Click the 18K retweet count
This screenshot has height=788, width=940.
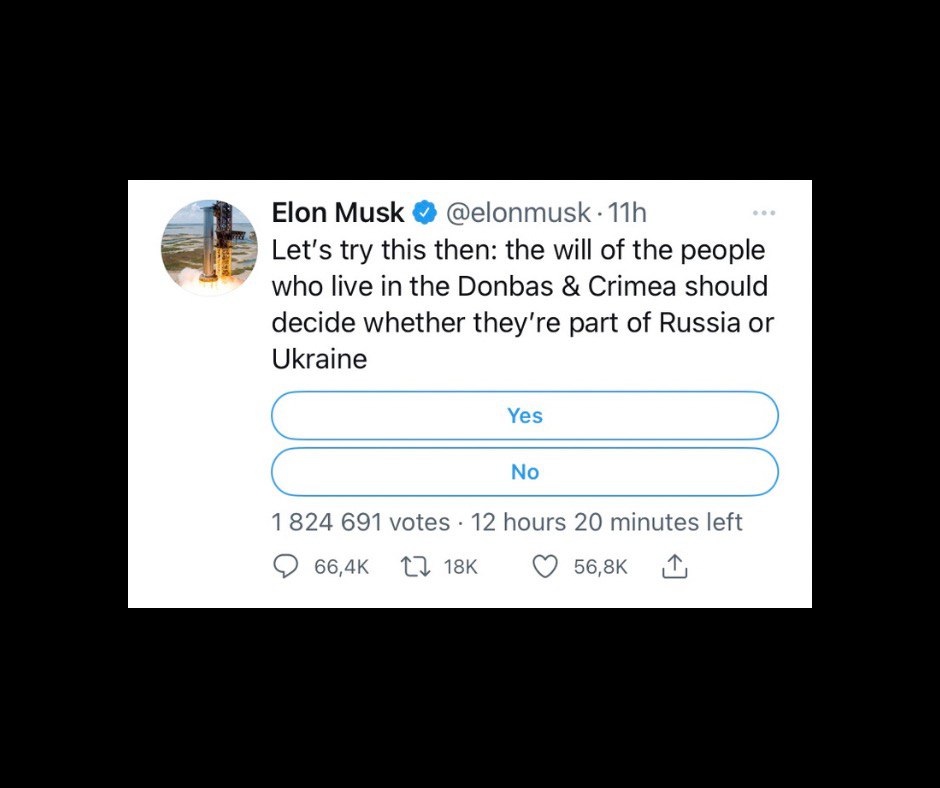tap(461, 567)
